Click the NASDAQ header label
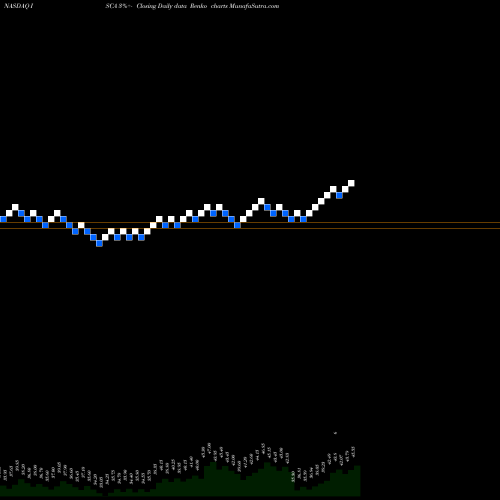500x500 pixels. [18, 6]
